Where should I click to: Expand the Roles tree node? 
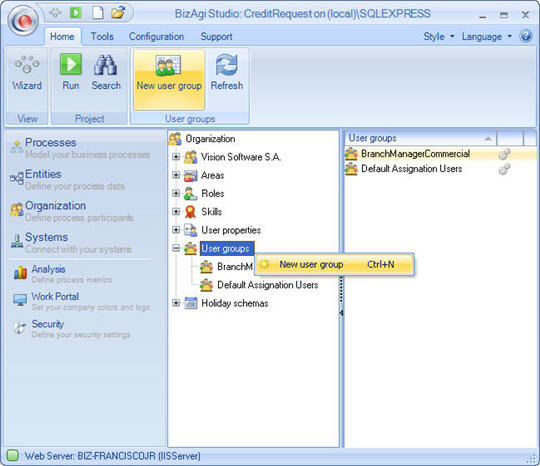point(176,194)
